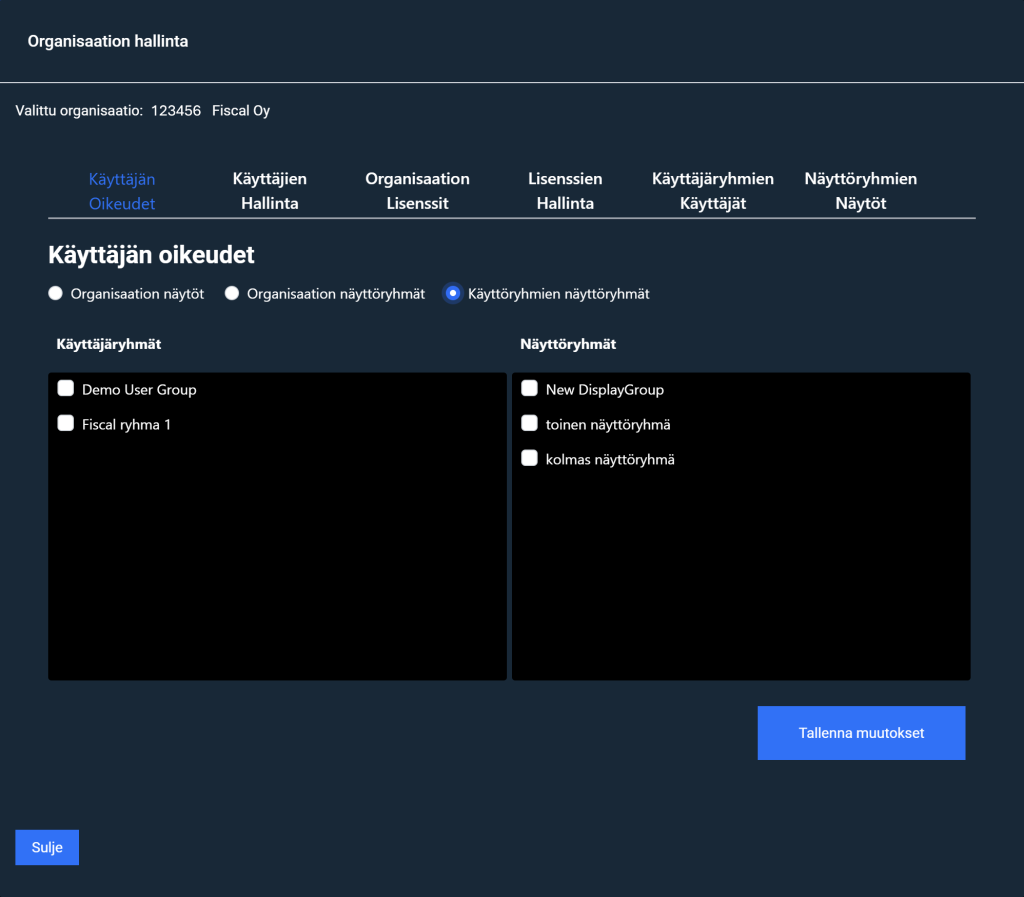Click the Organisaation hallinta page title
The width and height of the screenshot is (1024, 897).
(x=108, y=42)
